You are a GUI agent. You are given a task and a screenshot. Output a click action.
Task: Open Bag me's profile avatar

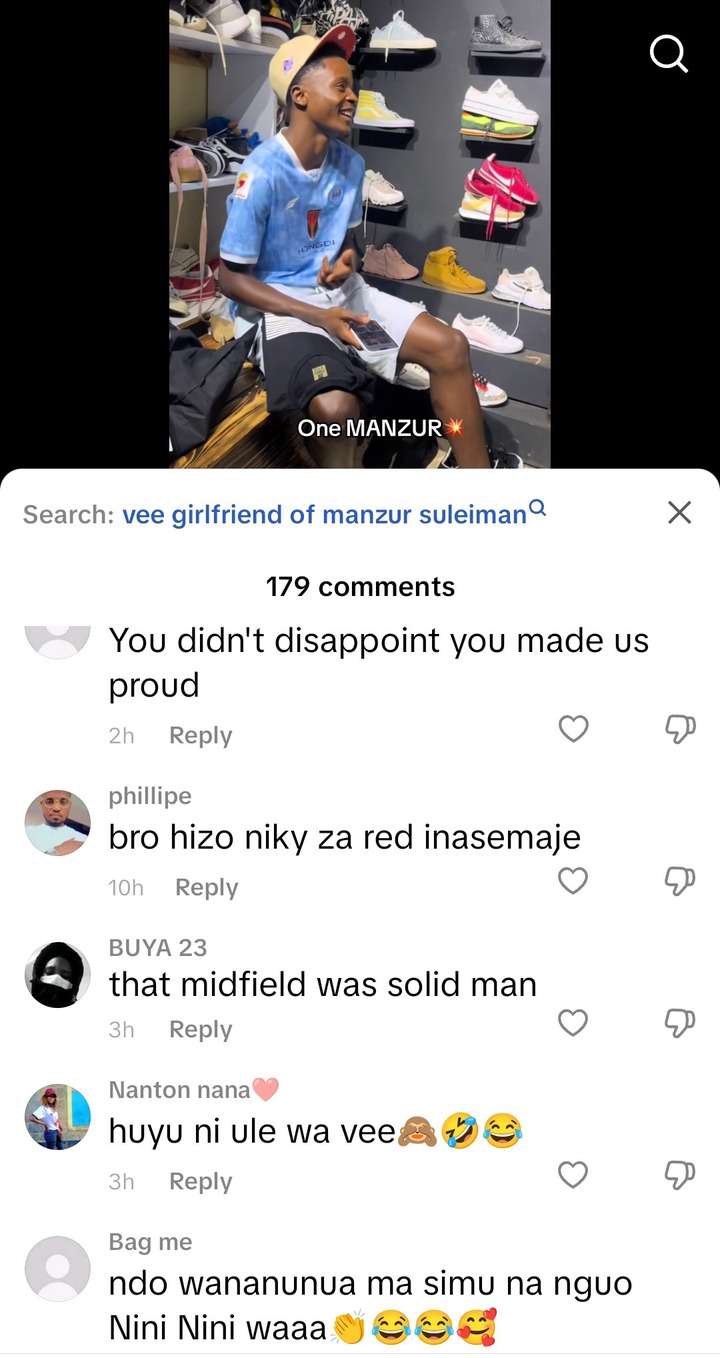point(58,1269)
